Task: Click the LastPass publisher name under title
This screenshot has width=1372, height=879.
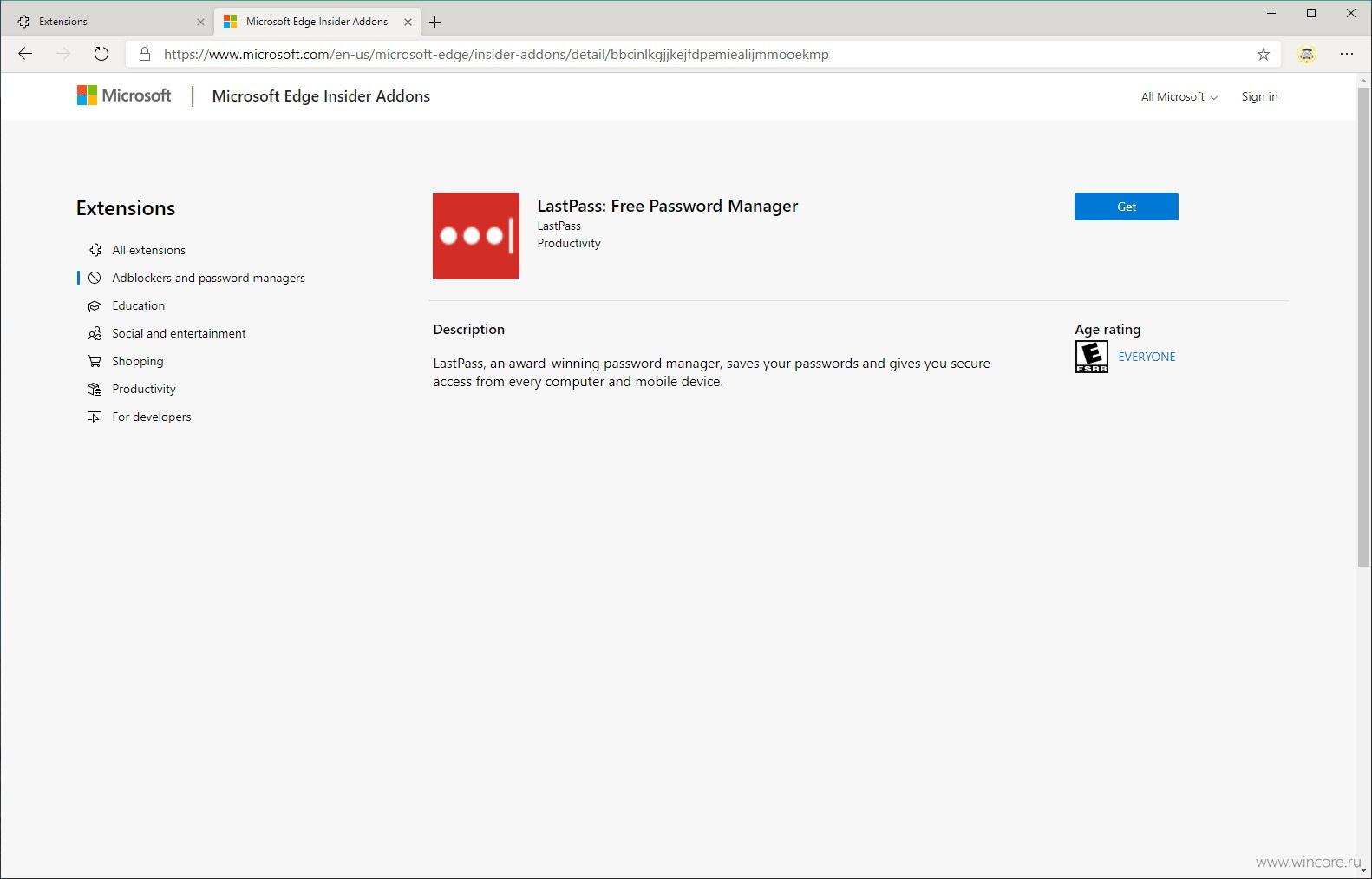Action: click(x=559, y=226)
